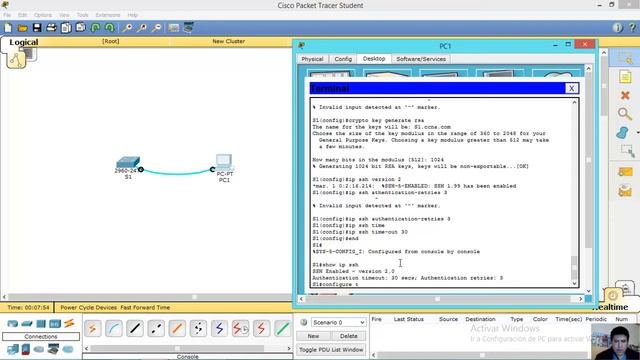Switch to the Physical tab in PC1

pos(312,59)
